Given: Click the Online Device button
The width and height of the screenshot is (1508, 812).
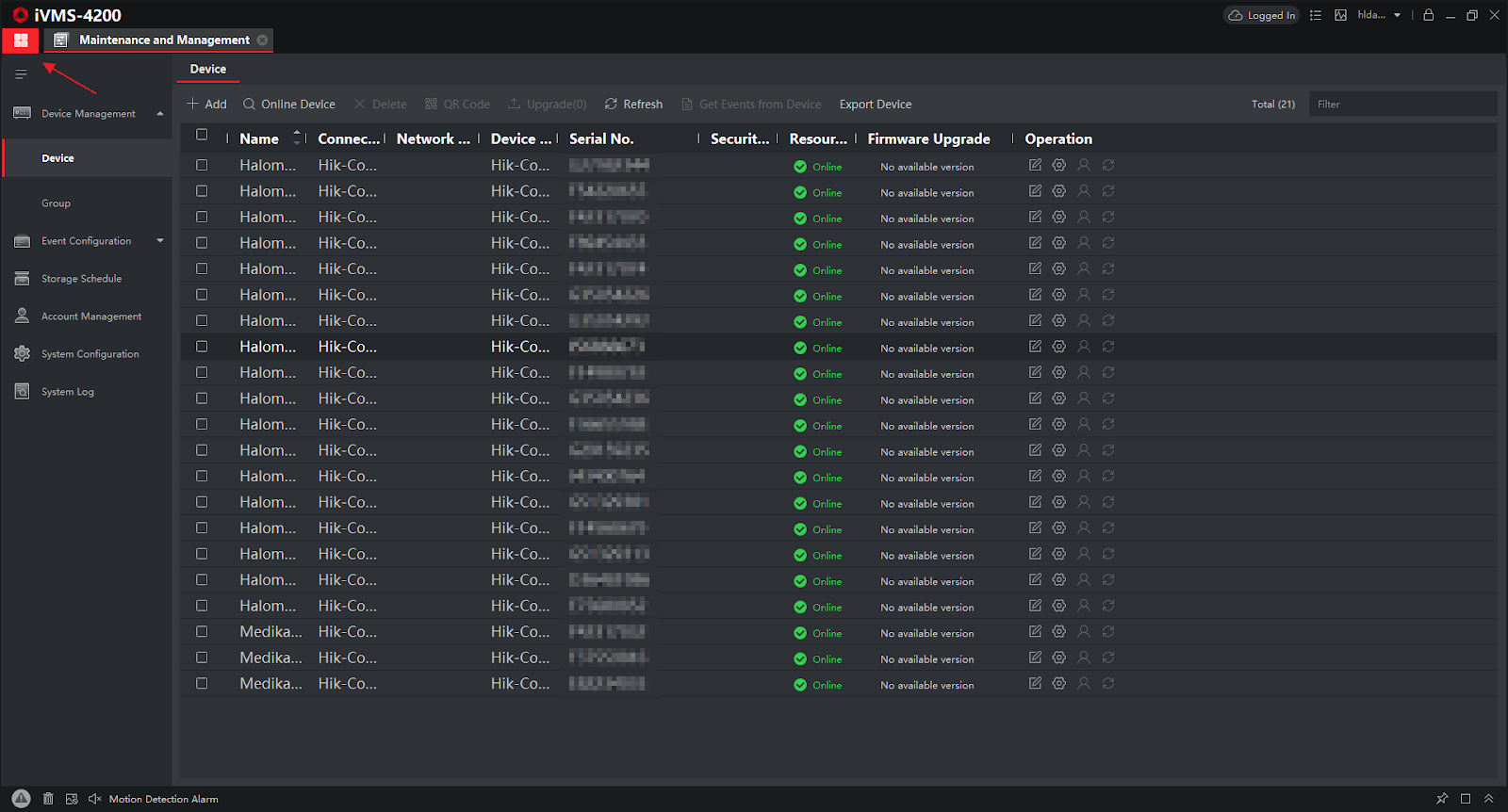Looking at the screenshot, I should [x=288, y=105].
